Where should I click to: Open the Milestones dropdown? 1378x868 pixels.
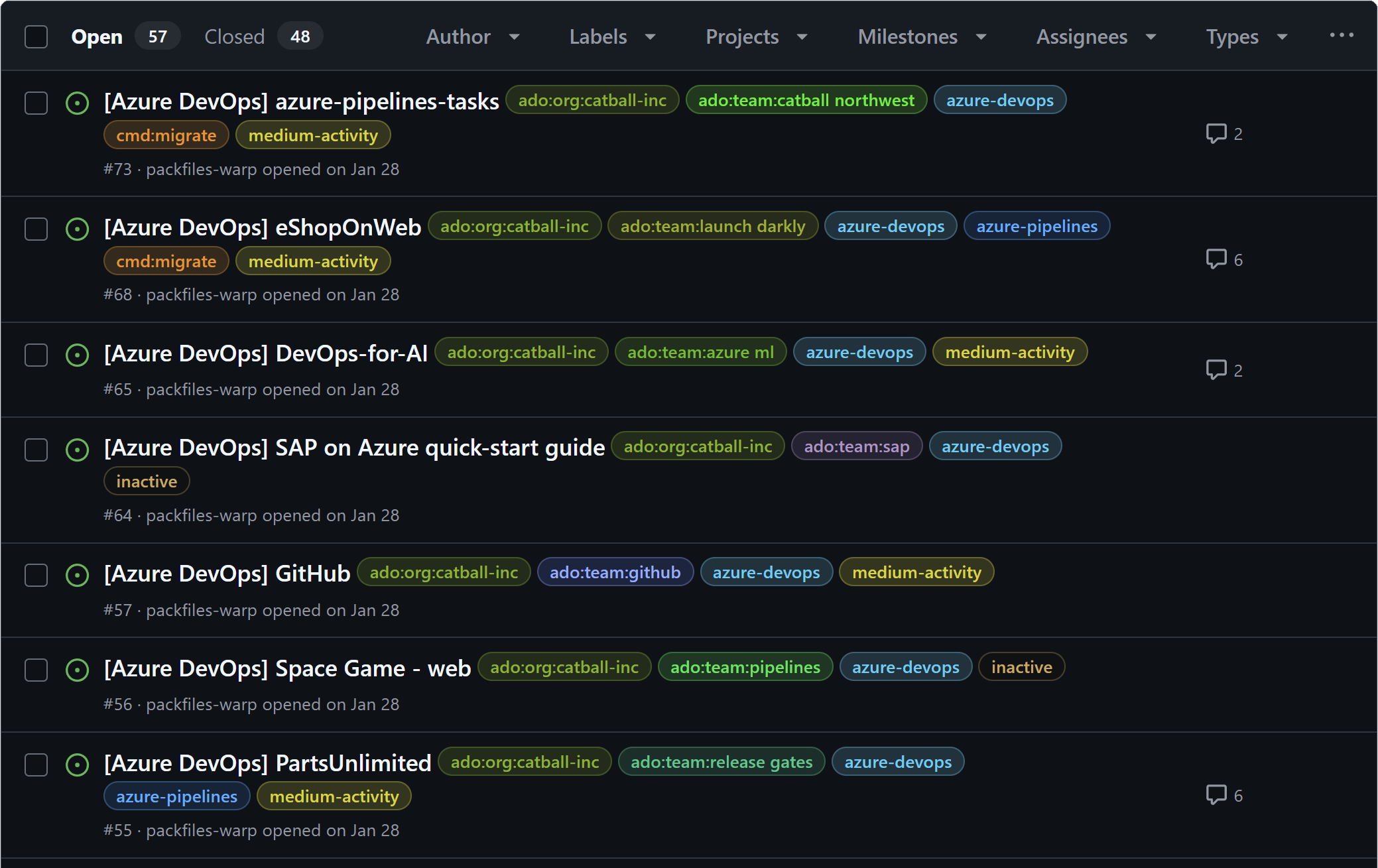(920, 36)
